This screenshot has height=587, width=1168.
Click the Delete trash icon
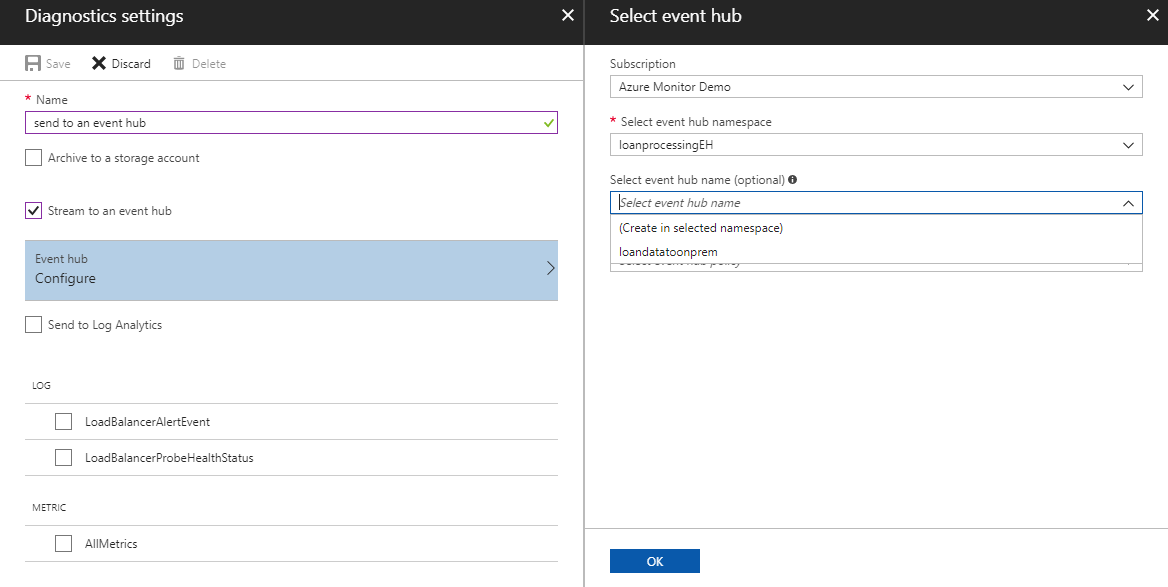(x=181, y=63)
